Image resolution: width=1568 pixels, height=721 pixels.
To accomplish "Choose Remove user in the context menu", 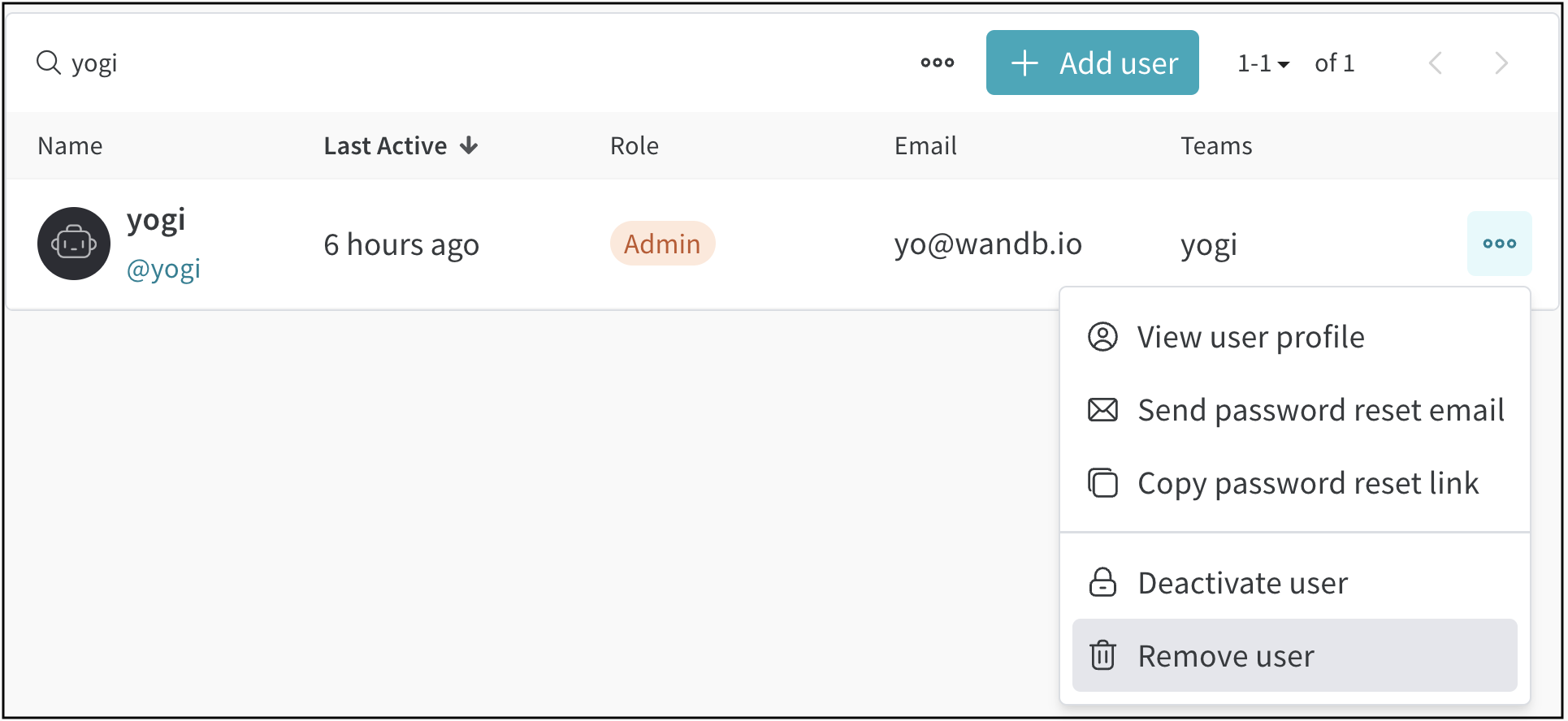I will [x=1225, y=656].
